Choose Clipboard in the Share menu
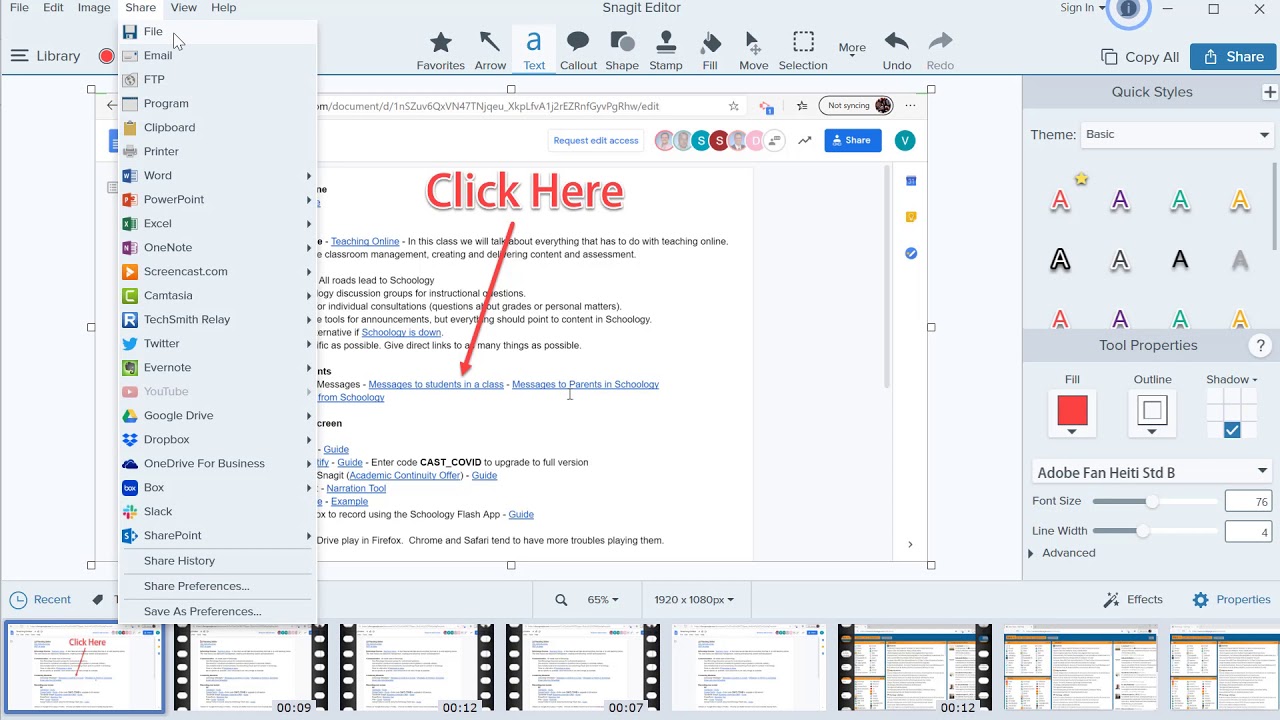Image resolution: width=1280 pixels, height=720 pixels. click(218, 128)
